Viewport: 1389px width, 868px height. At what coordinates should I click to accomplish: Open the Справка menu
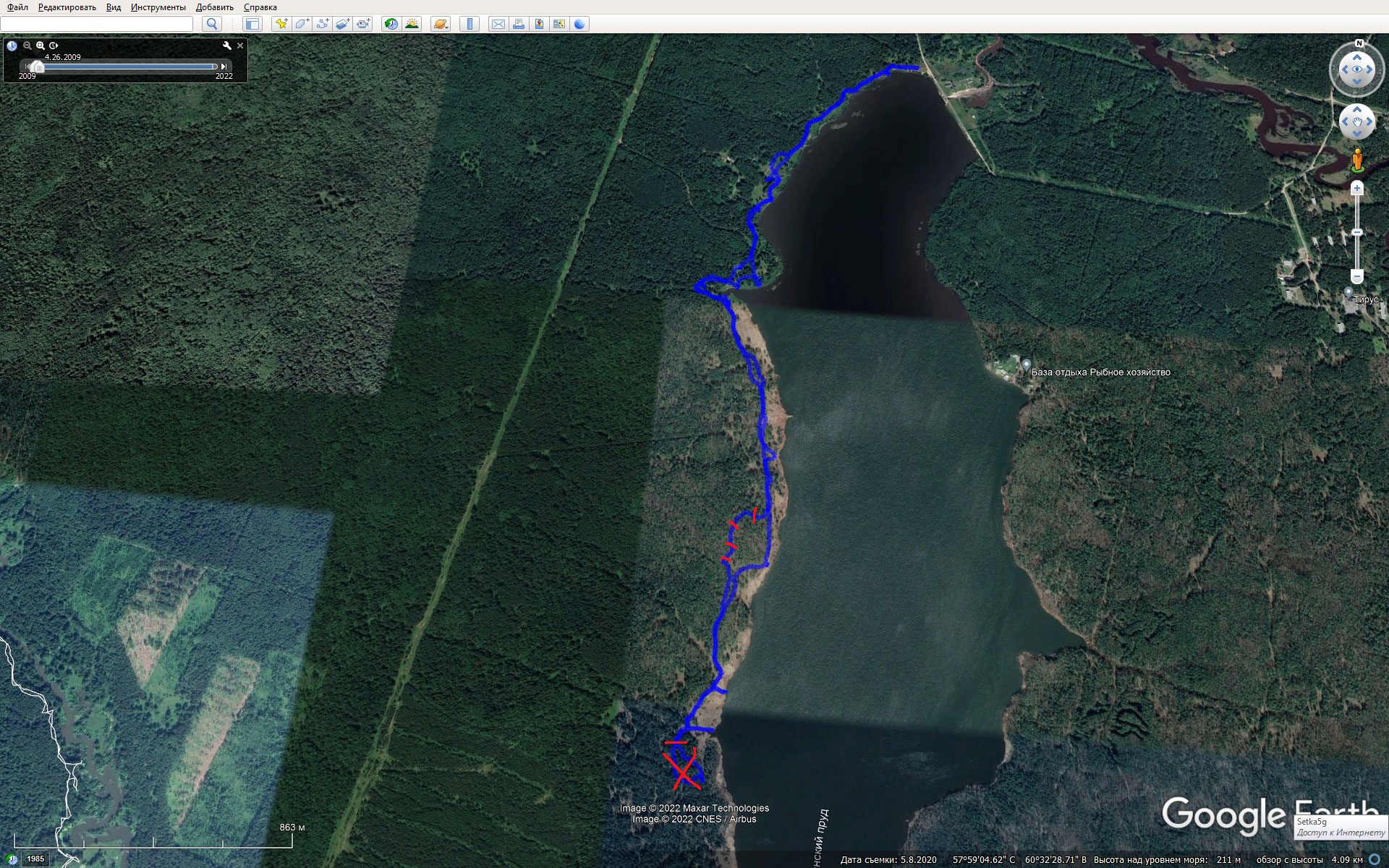click(x=260, y=7)
